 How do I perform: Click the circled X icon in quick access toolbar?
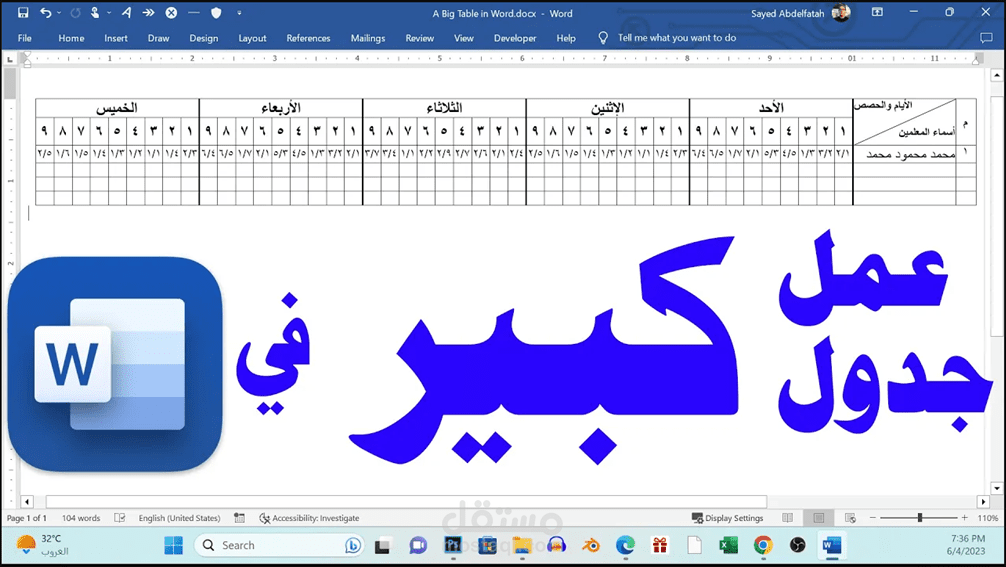pos(171,13)
